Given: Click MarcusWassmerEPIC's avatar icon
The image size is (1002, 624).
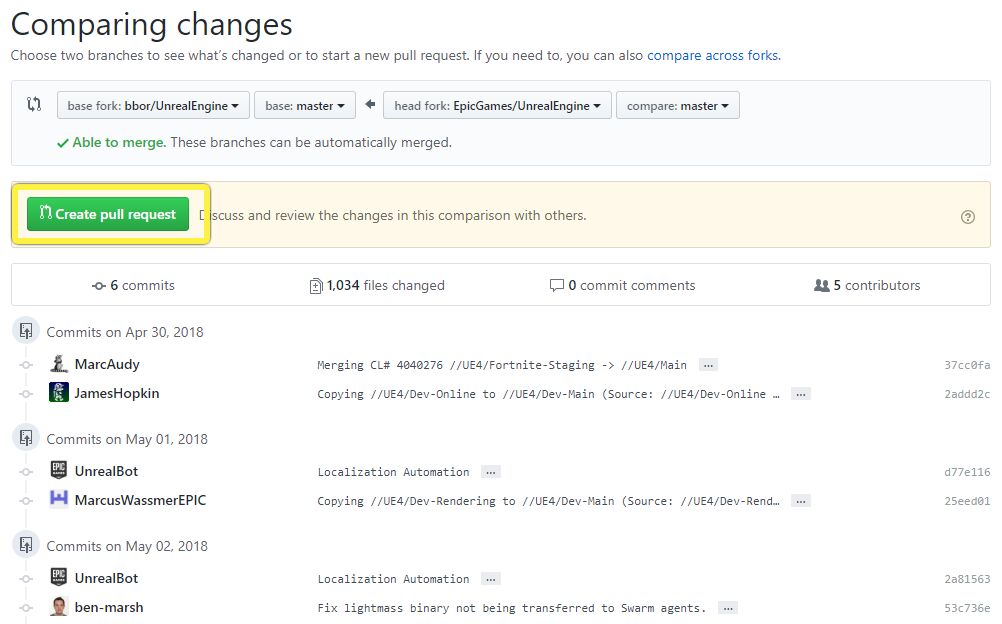Looking at the screenshot, I should pyautogui.click(x=59, y=500).
